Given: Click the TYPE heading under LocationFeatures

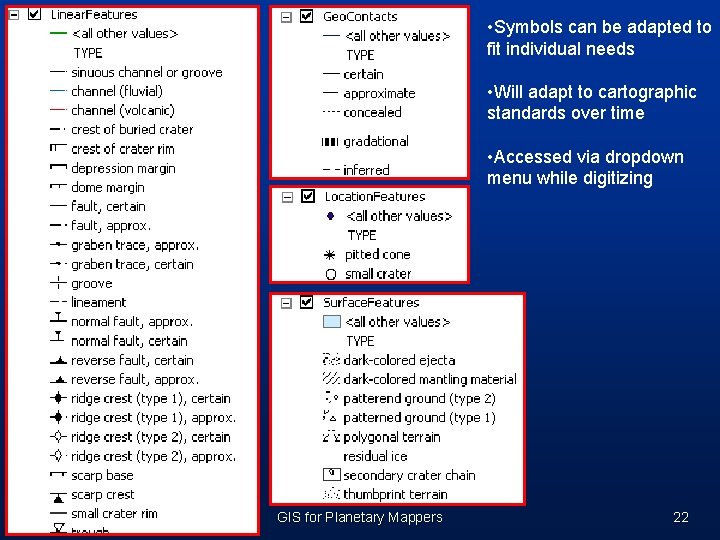Looking at the screenshot, I should click(362, 235).
